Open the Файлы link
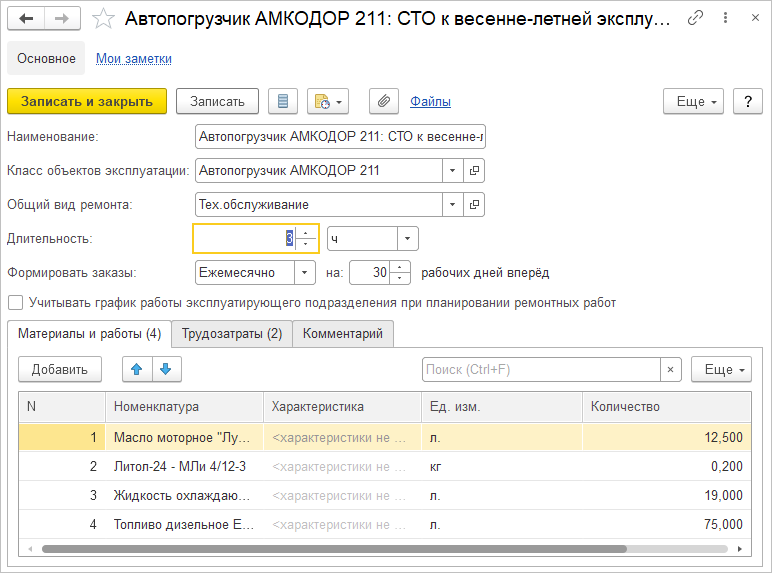This screenshot has height=575, width=775. point(431,101)
